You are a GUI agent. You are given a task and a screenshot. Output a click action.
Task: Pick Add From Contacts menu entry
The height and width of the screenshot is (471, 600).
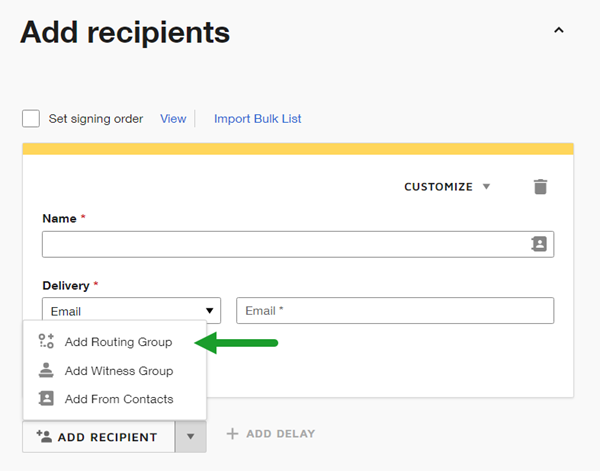(x=119, y=399)
